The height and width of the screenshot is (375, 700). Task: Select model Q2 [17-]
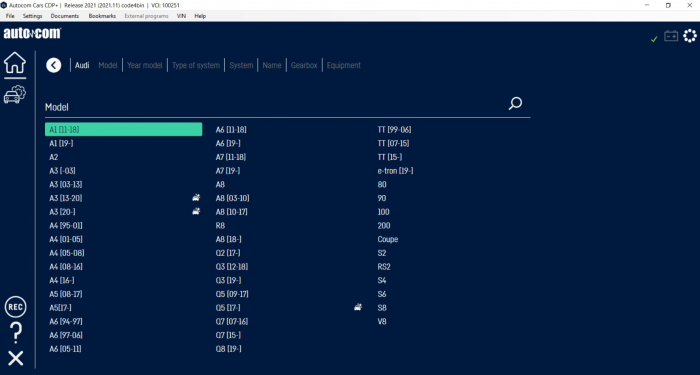[228, 253]
